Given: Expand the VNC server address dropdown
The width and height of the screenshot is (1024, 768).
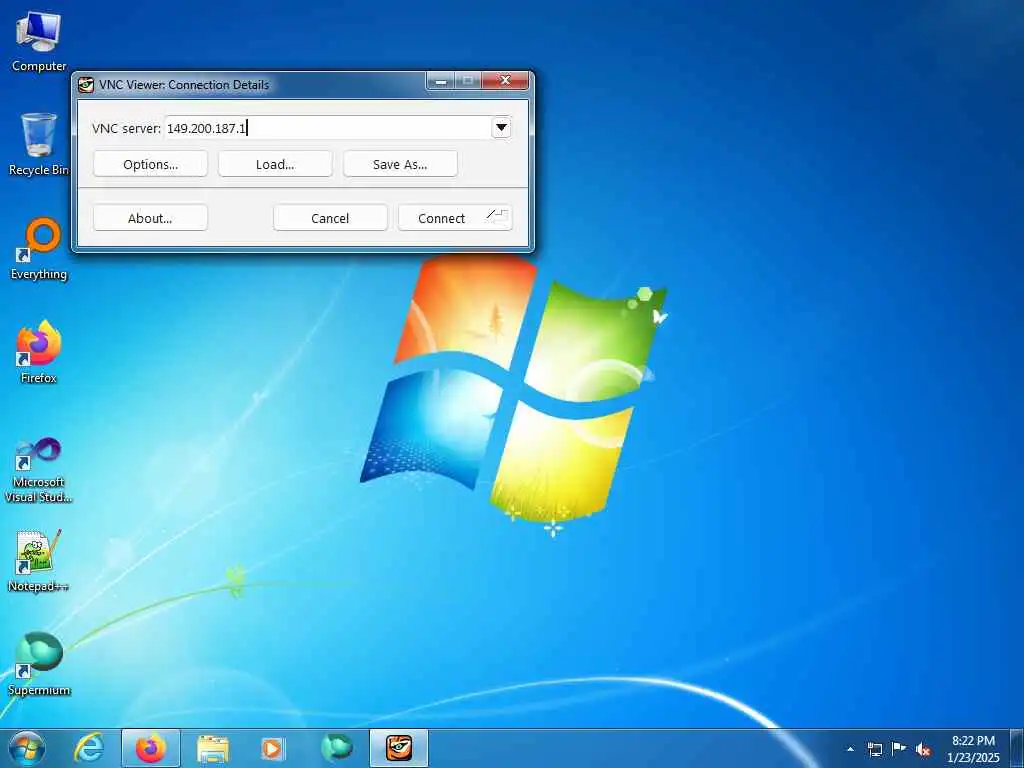Looking at the screenshot, I should [501, 127].
